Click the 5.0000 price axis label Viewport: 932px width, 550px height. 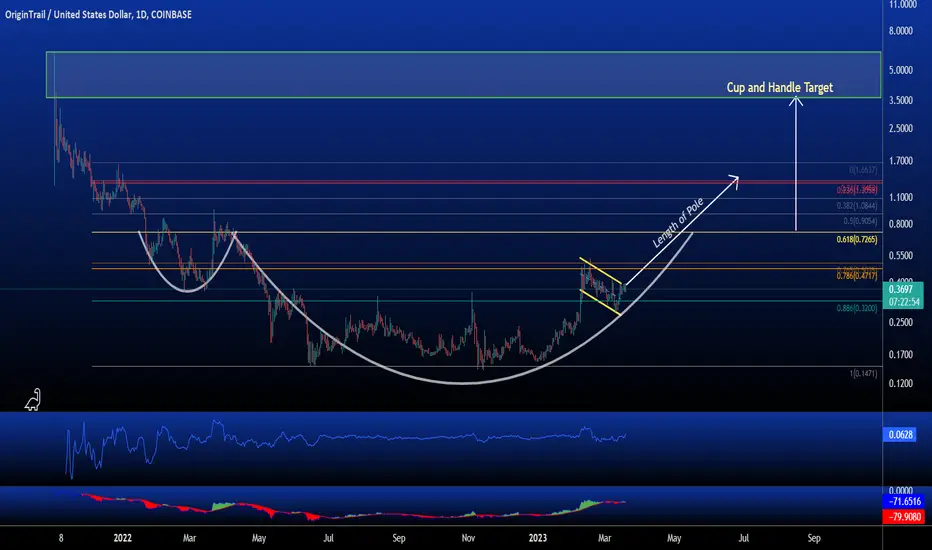pos(900,70)
